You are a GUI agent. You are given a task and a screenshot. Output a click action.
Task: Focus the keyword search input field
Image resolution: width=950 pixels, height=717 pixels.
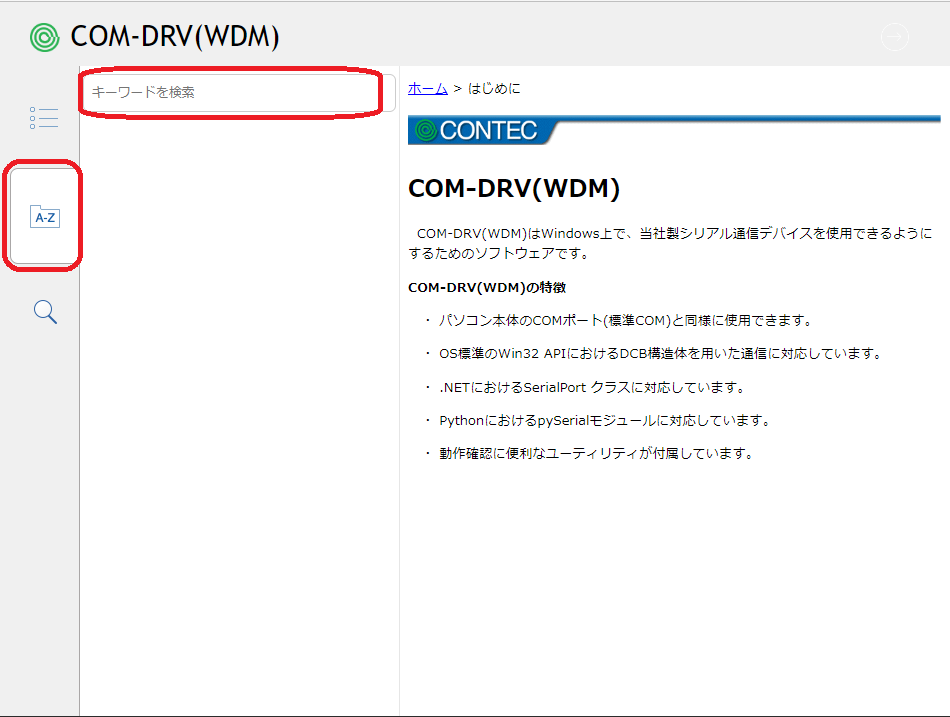tap(238, 92)
